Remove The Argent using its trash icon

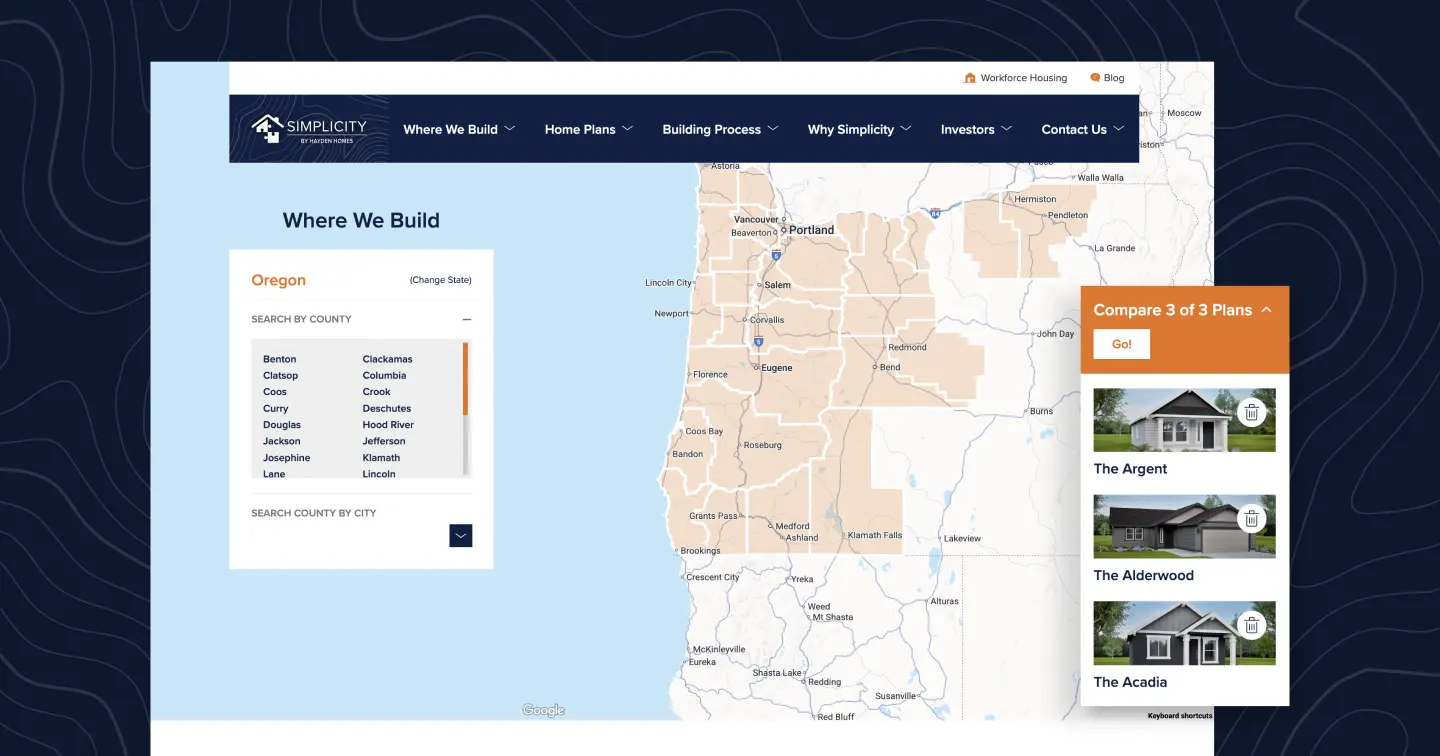(1252, 412)
